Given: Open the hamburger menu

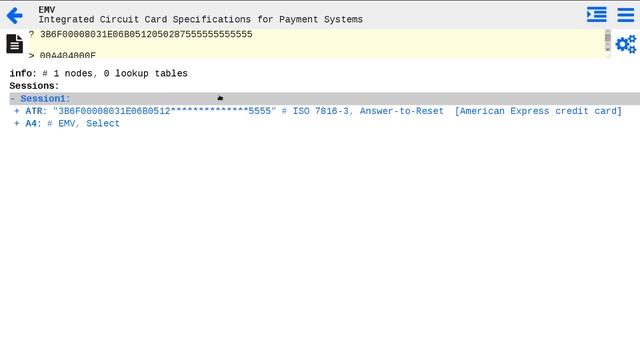Looking at the screenshot, I should click(625, 15).
